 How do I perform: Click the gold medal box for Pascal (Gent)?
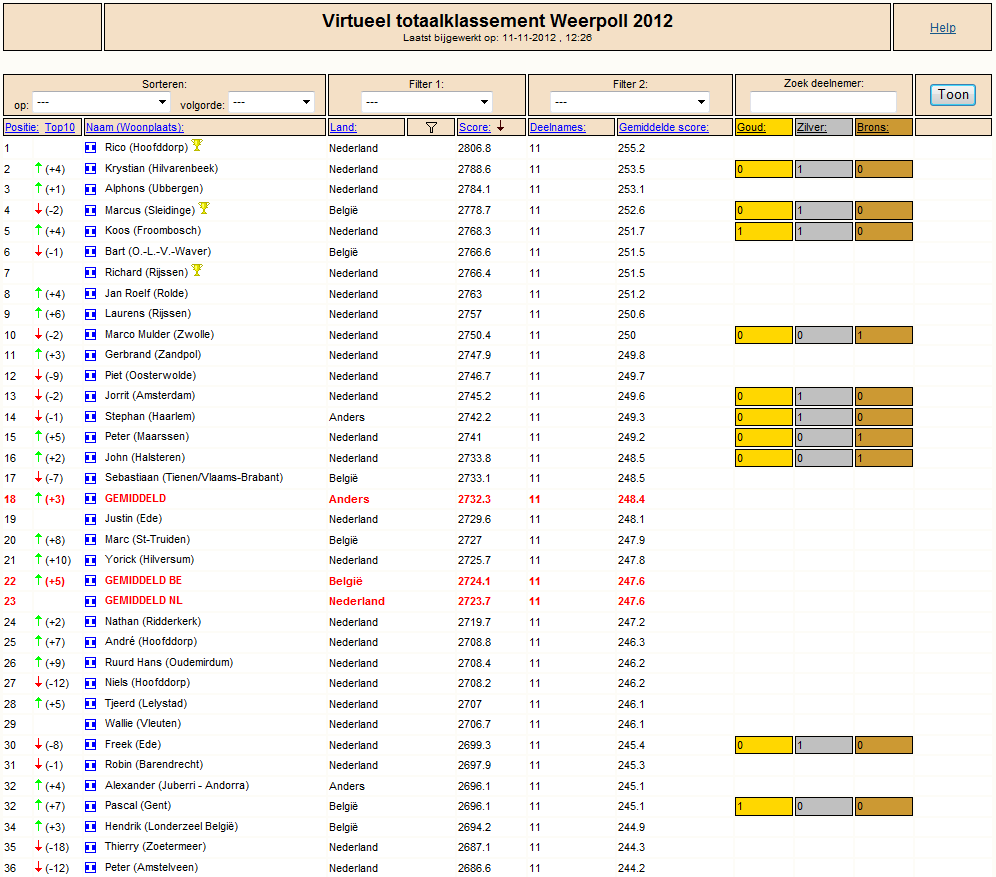[764, 807]
